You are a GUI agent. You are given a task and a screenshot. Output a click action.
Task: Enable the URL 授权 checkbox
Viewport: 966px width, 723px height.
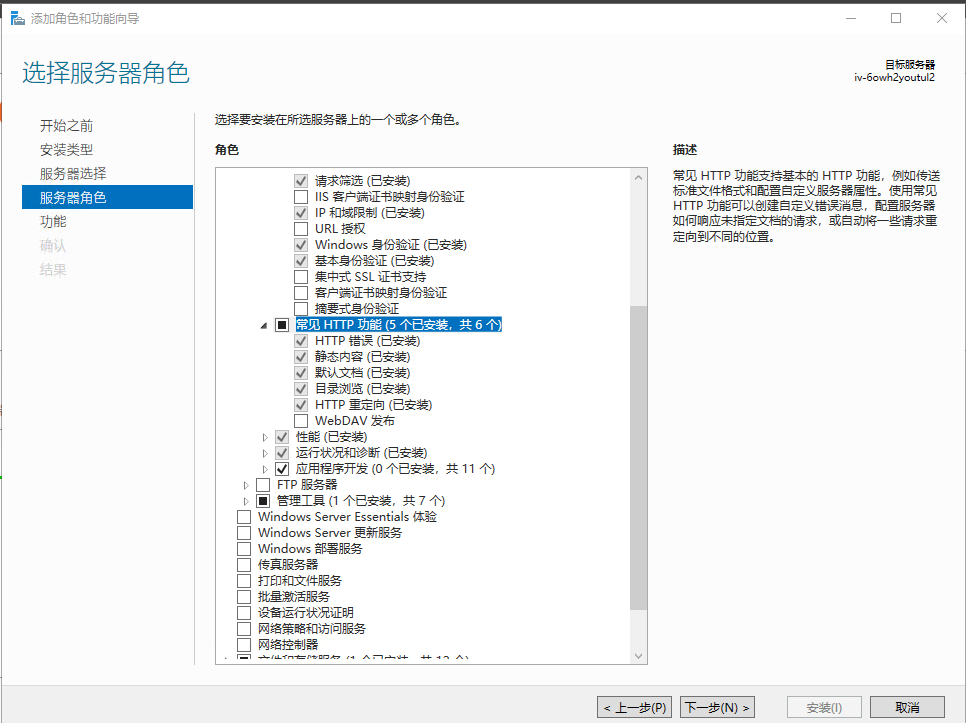coord(301,229)
